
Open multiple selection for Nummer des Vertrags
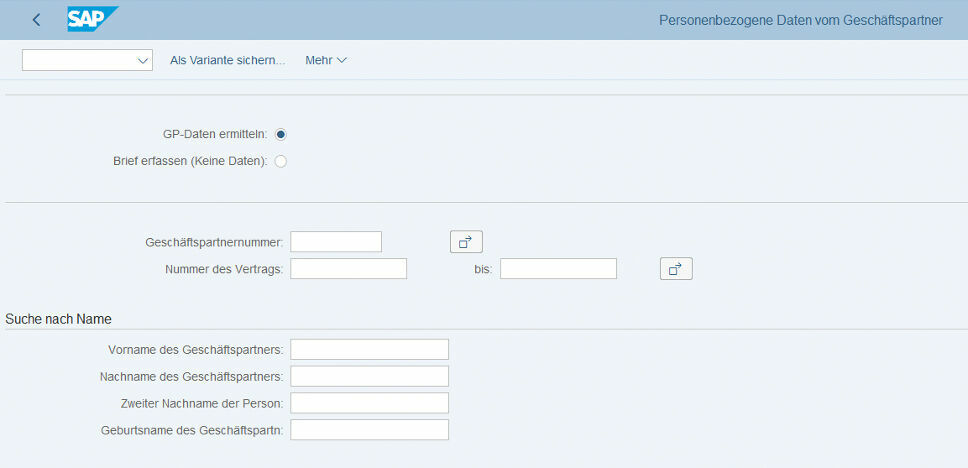click(x=676, y=268)
